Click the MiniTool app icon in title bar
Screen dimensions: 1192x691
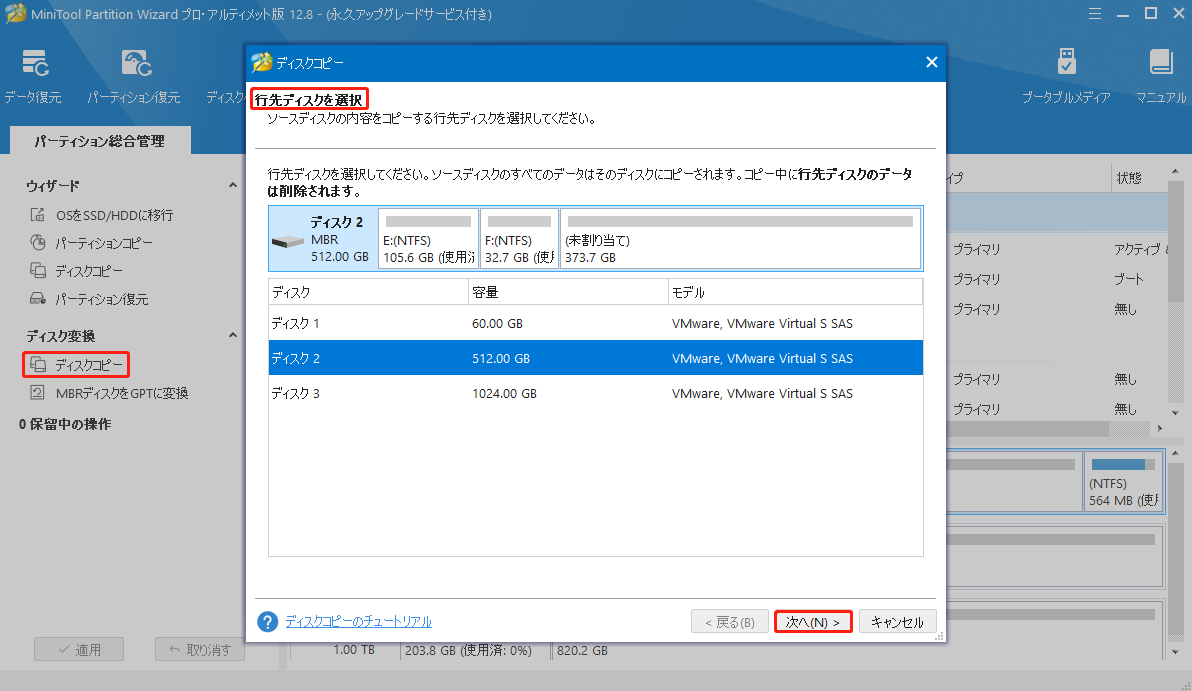point(14,13)
